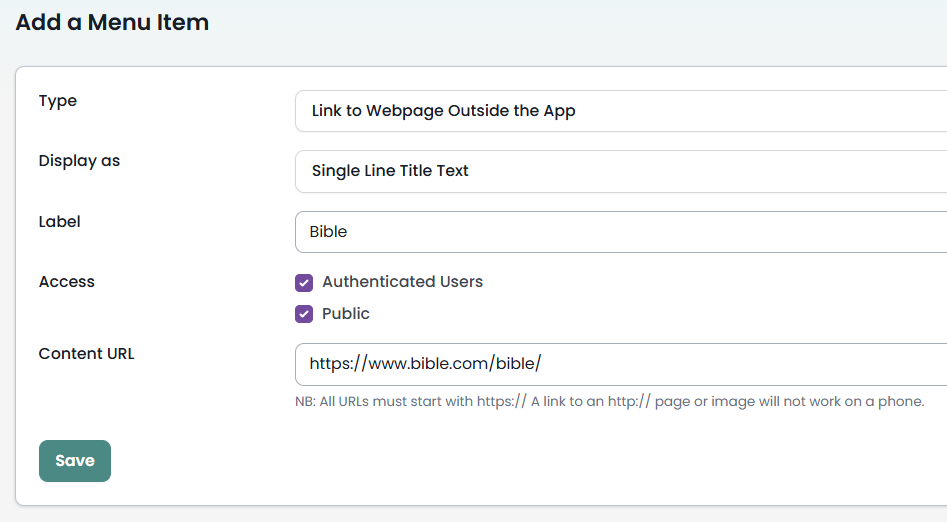Click the 'Add a Menu Item' heading
The width and height of the screenshot is (947, 522).
(x=112, y=22)
